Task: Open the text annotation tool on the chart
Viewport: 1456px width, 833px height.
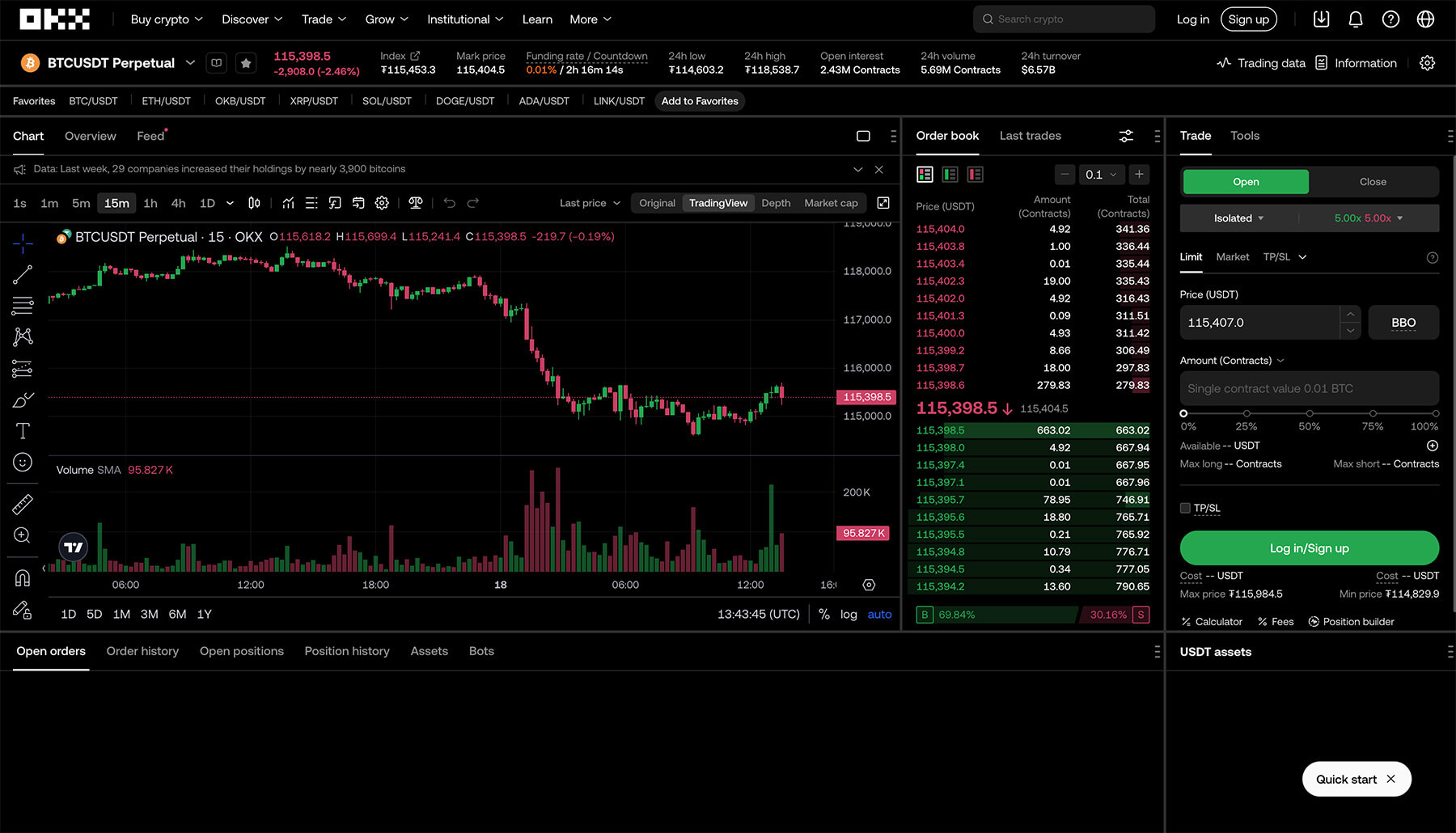Action: 22,430
